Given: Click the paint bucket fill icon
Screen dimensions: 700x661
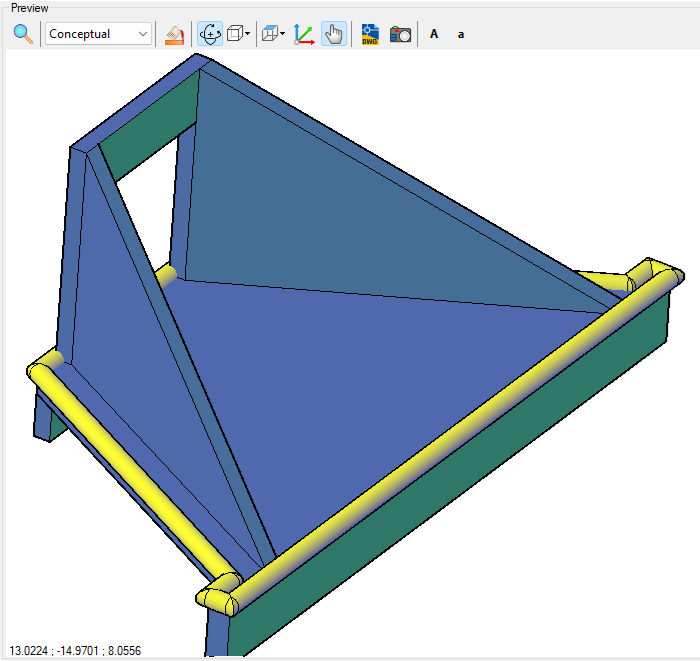Looking at the screenshot, I should [x=175, y=34].
